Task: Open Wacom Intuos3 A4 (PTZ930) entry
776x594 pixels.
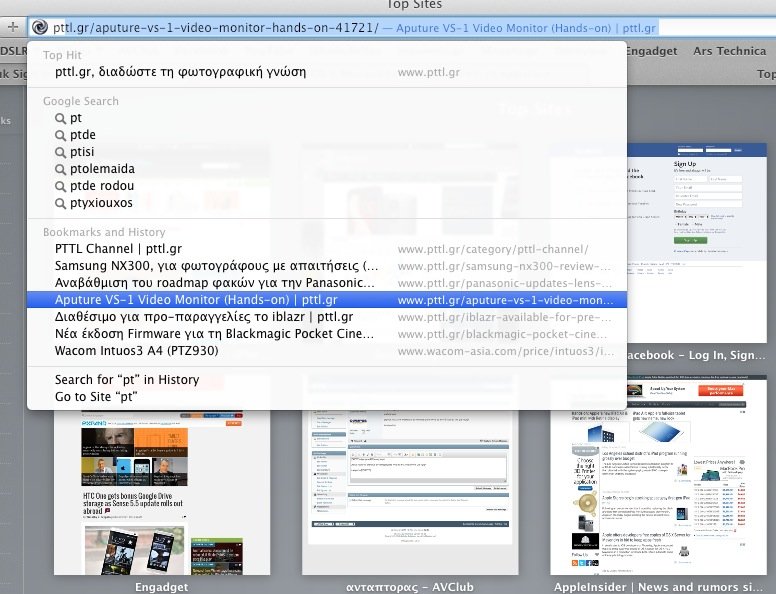Action: click(327, 350)
